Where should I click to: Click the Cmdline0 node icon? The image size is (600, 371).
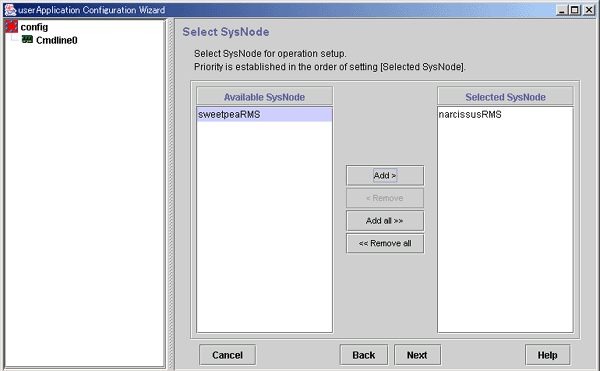coord(27,39)
